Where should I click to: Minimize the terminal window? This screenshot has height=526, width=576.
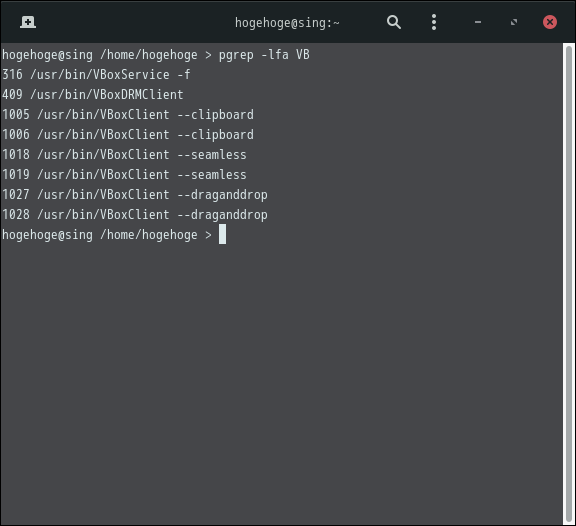point(478,22)
